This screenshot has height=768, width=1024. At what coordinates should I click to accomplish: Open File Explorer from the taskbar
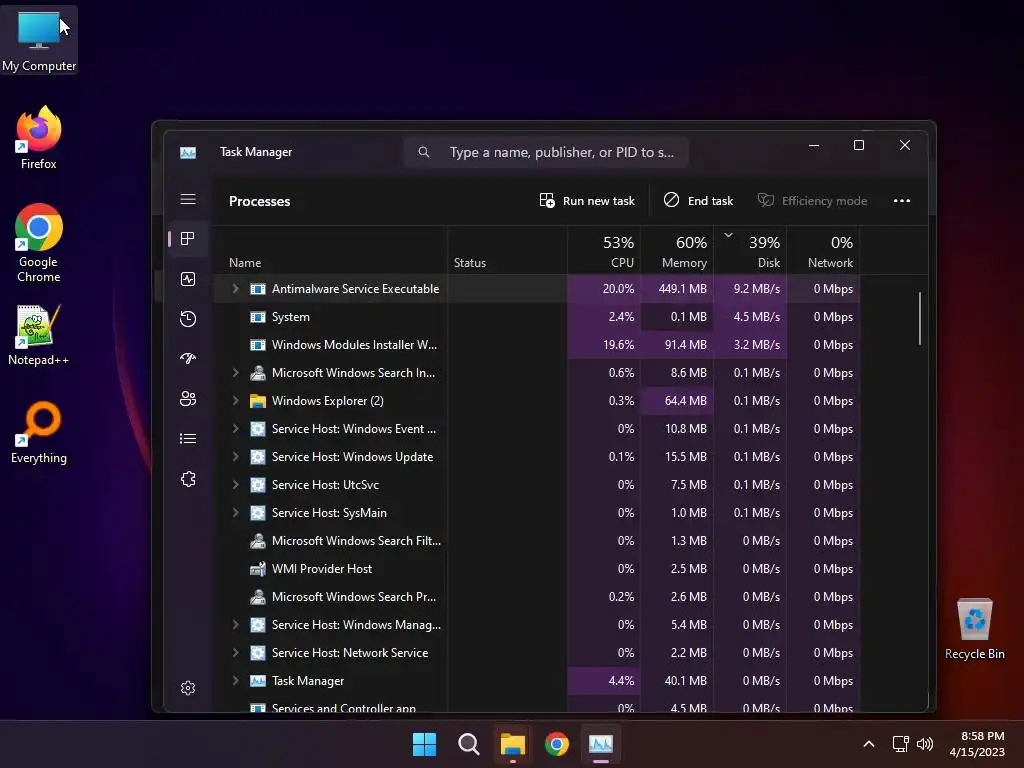[x=513, y=744]
